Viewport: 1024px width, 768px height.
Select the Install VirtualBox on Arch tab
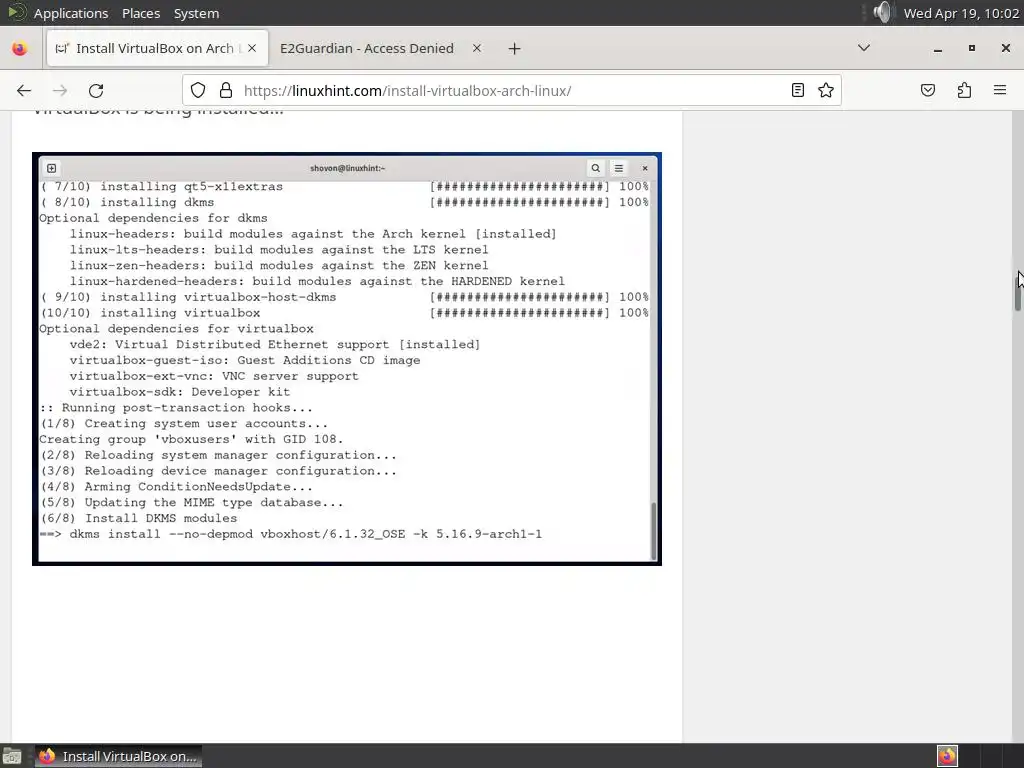(157, 48)
